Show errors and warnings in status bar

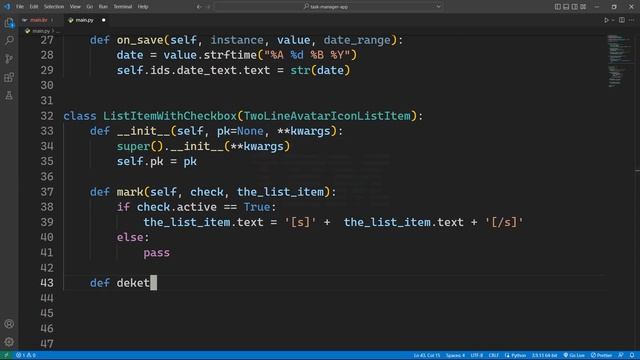(25, 355)
